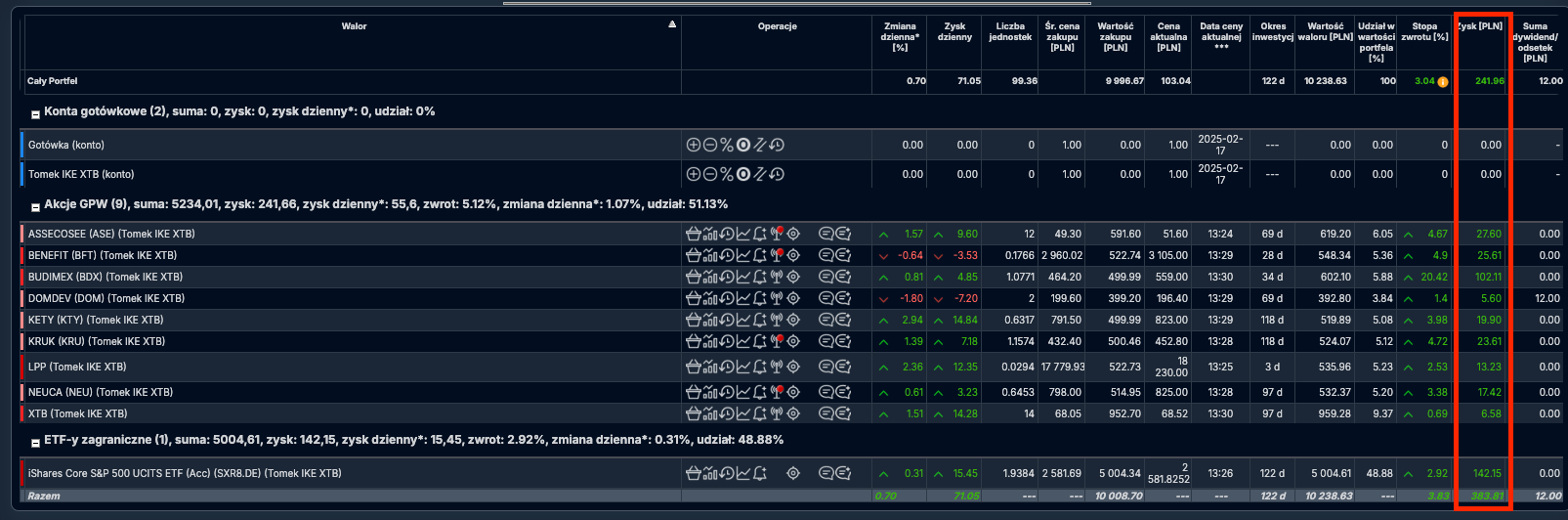Sort by the Walor column arrow
Viewport: 1568px width, 520px height.
[672, 24]
